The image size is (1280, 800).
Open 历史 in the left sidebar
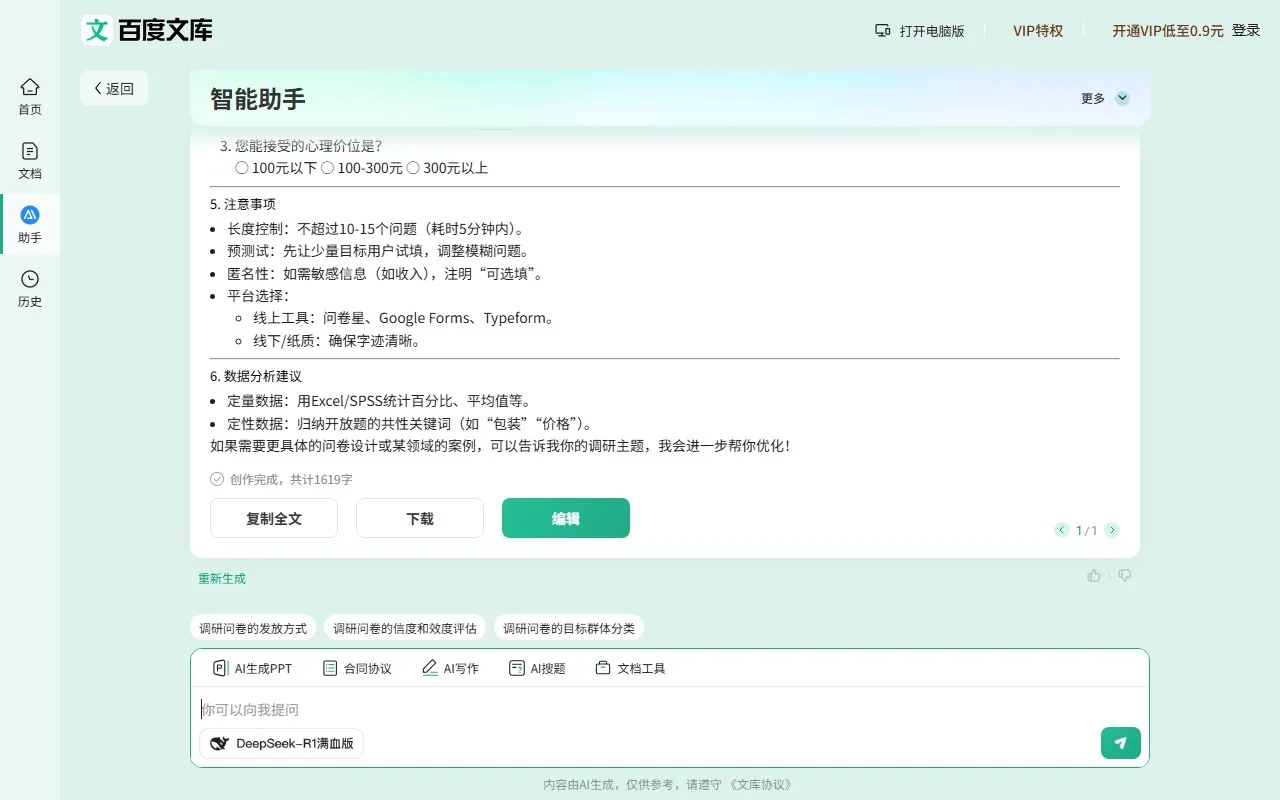30,288
